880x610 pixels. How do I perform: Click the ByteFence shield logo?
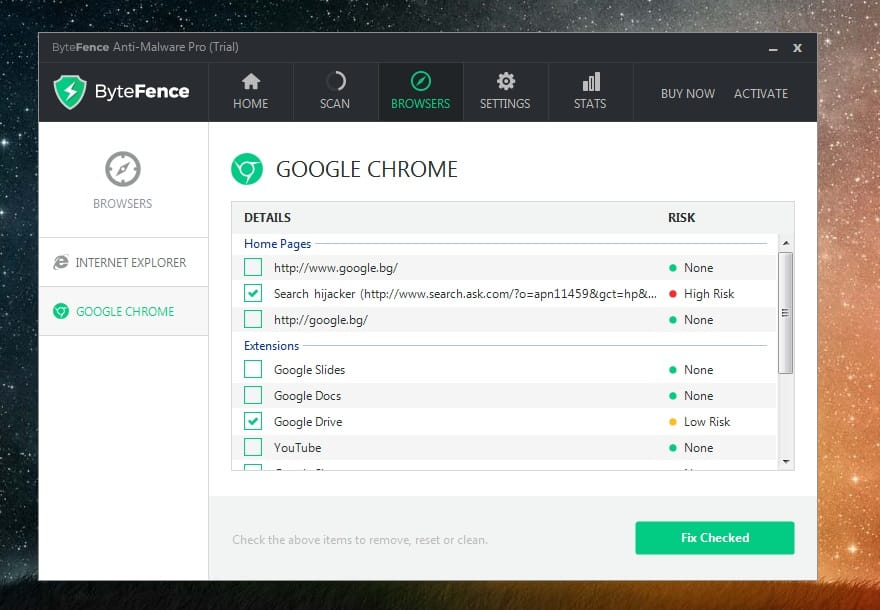(x=70, y=92)
